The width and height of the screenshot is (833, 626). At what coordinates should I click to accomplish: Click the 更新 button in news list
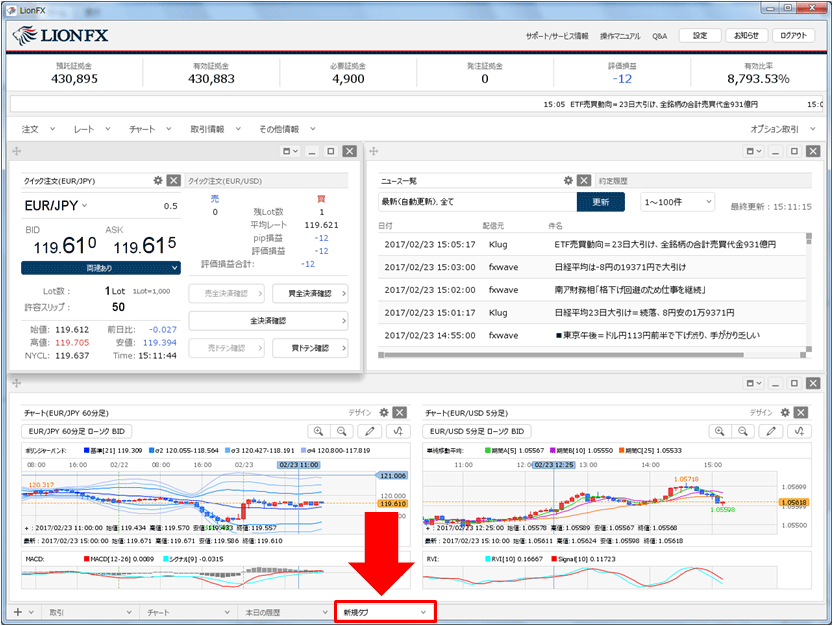point(601,202)
